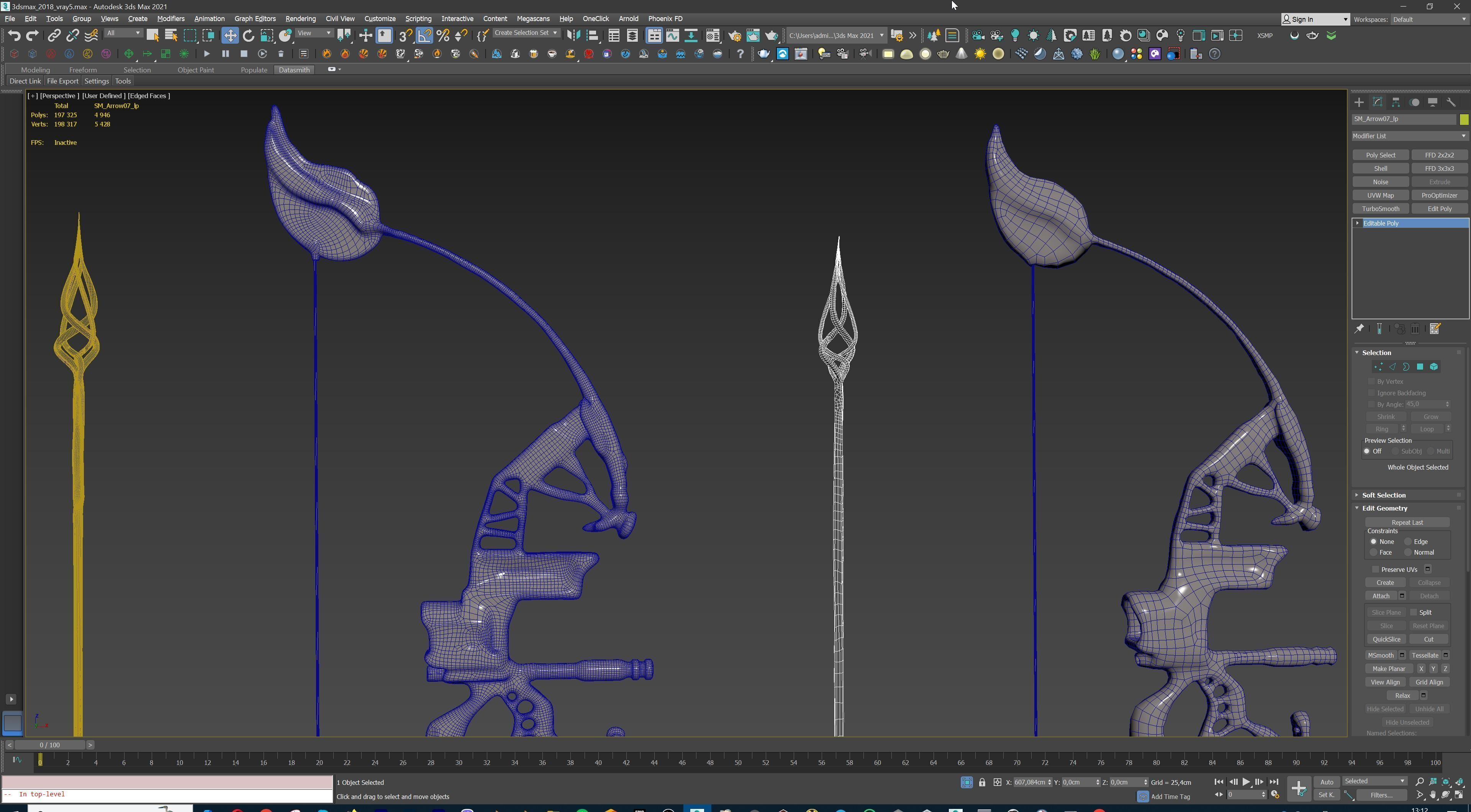Toggle the Angle Snap icon

coord(425,35)
